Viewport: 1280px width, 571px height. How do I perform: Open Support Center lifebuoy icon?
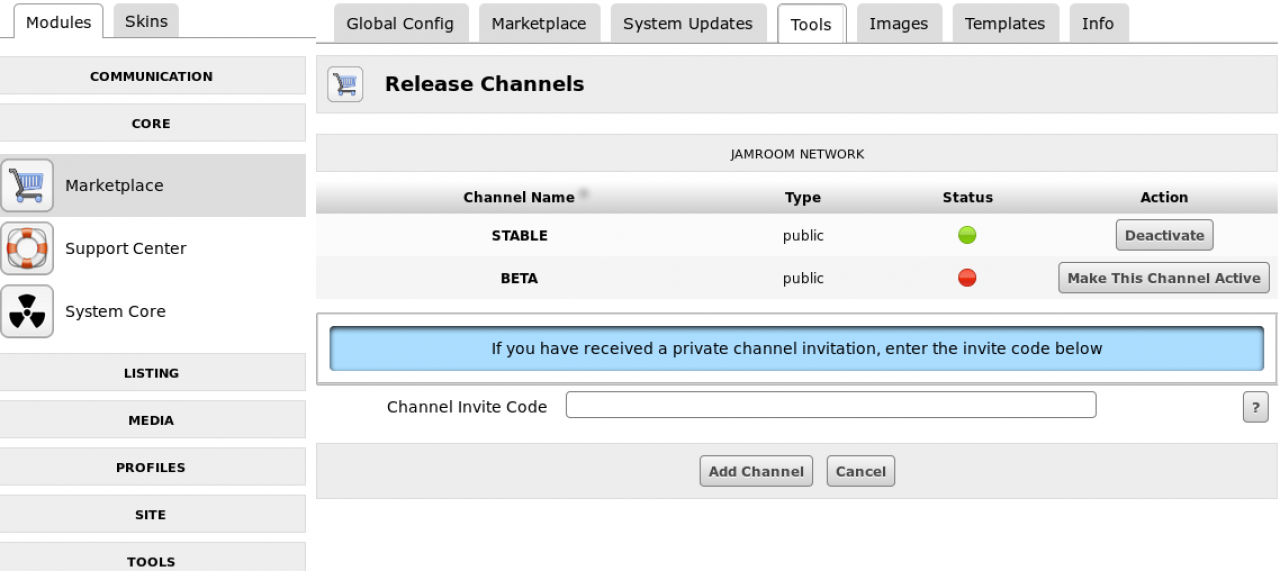(x=27, y=249)
